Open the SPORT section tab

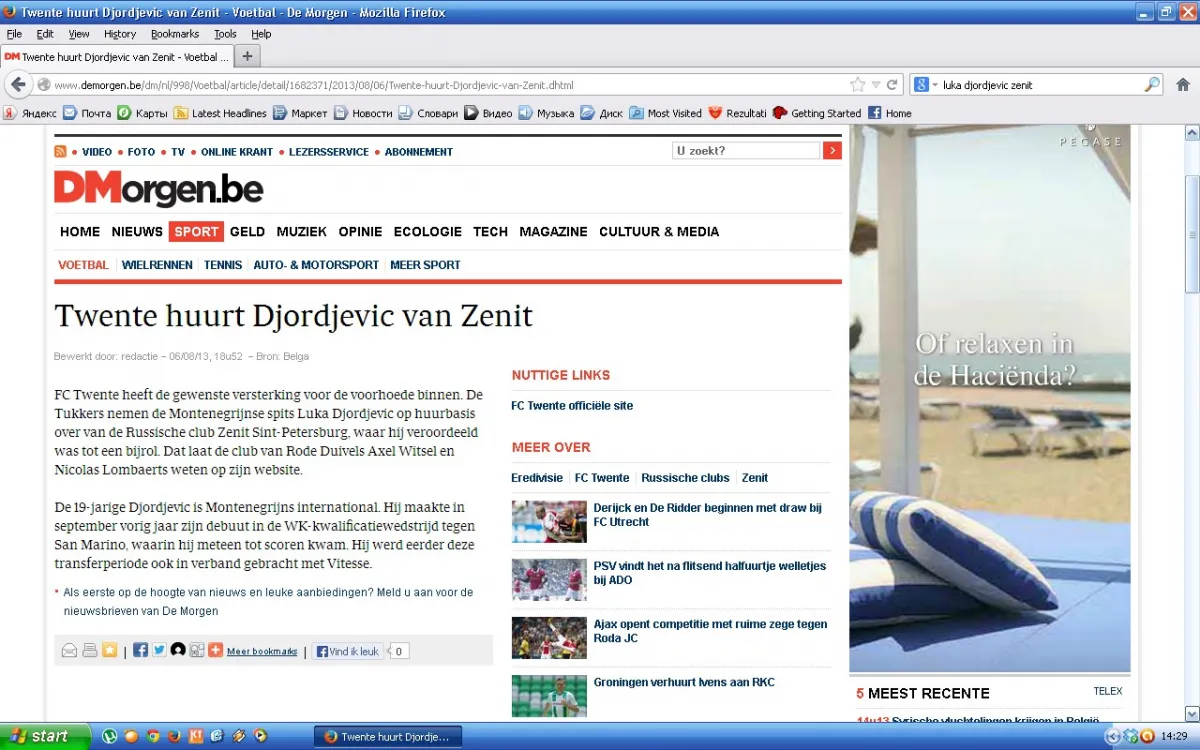pos(196,231)
